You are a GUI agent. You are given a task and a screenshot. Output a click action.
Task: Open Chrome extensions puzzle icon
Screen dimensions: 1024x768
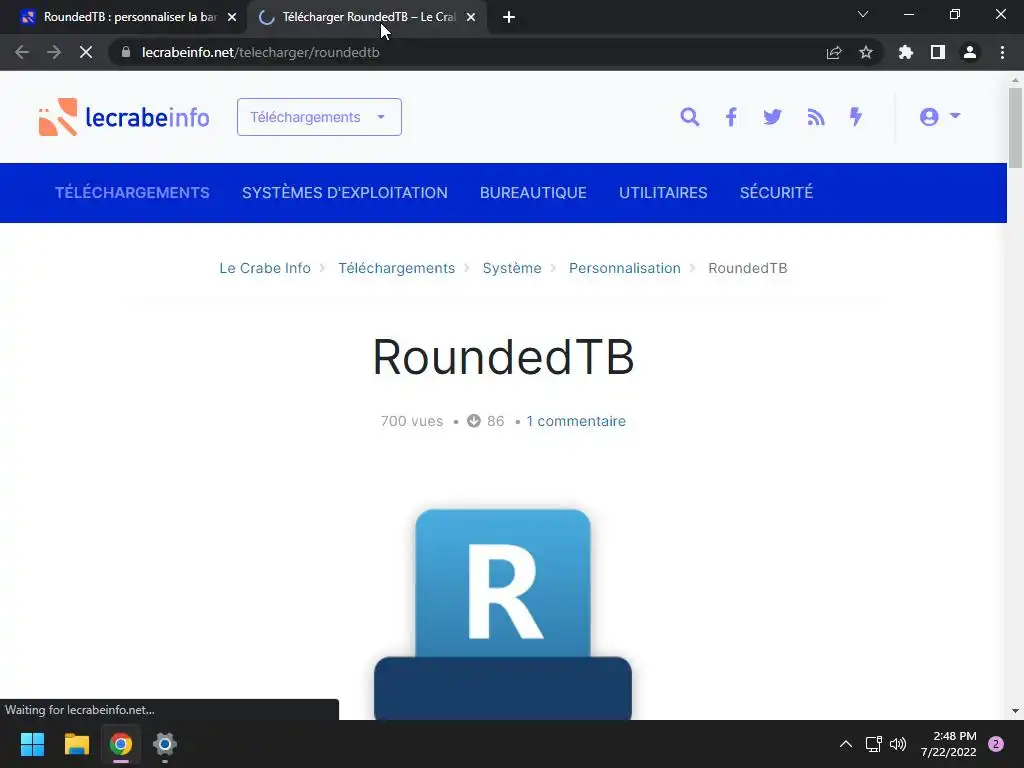906,52
